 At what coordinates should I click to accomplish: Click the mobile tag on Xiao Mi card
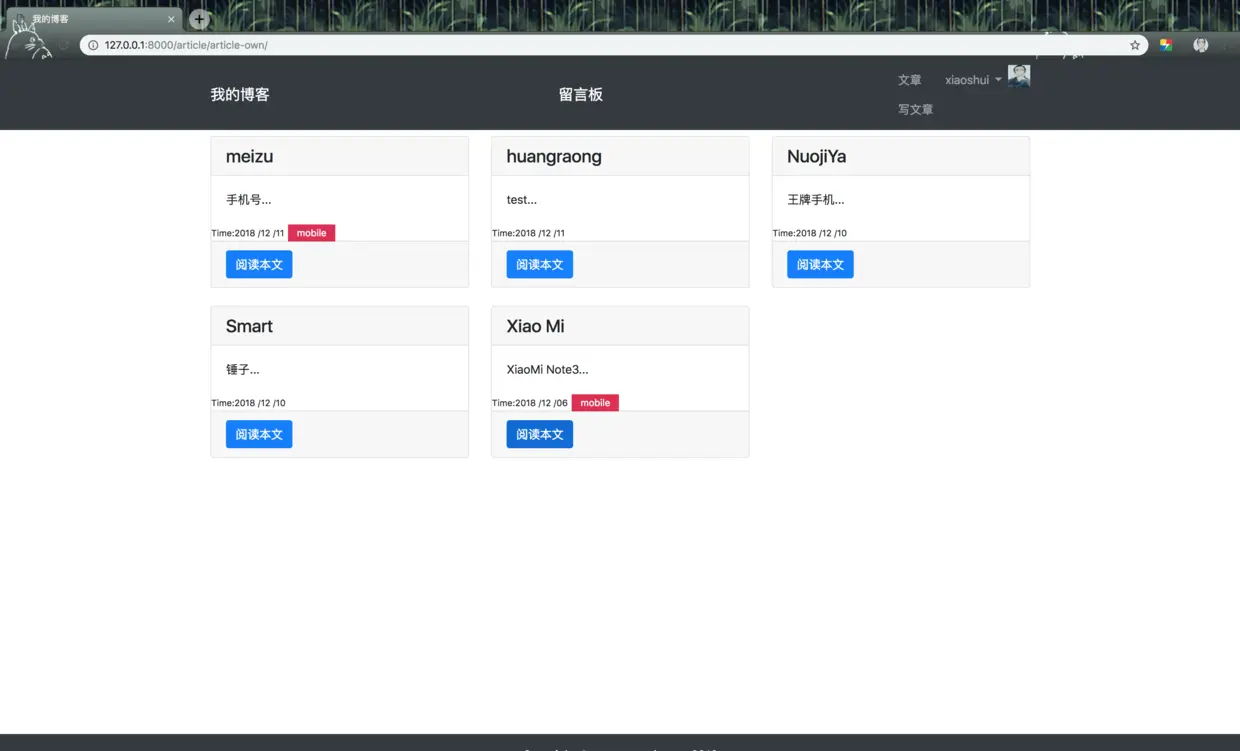click(x=595, y=403)
